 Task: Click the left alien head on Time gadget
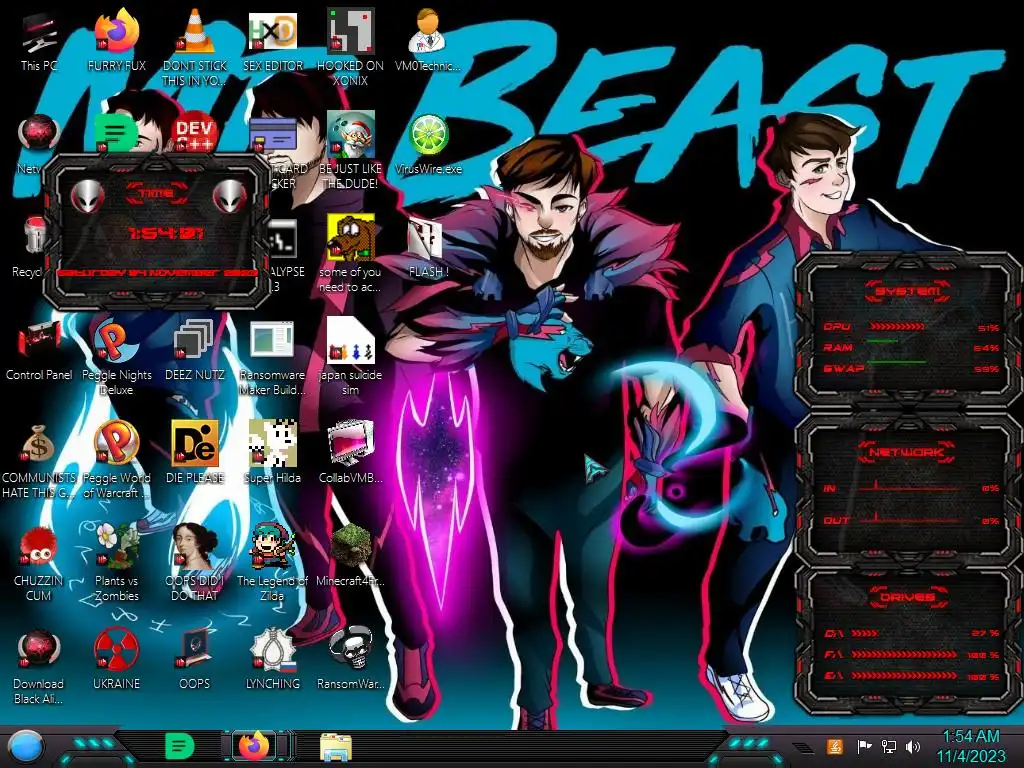[87, 197]
